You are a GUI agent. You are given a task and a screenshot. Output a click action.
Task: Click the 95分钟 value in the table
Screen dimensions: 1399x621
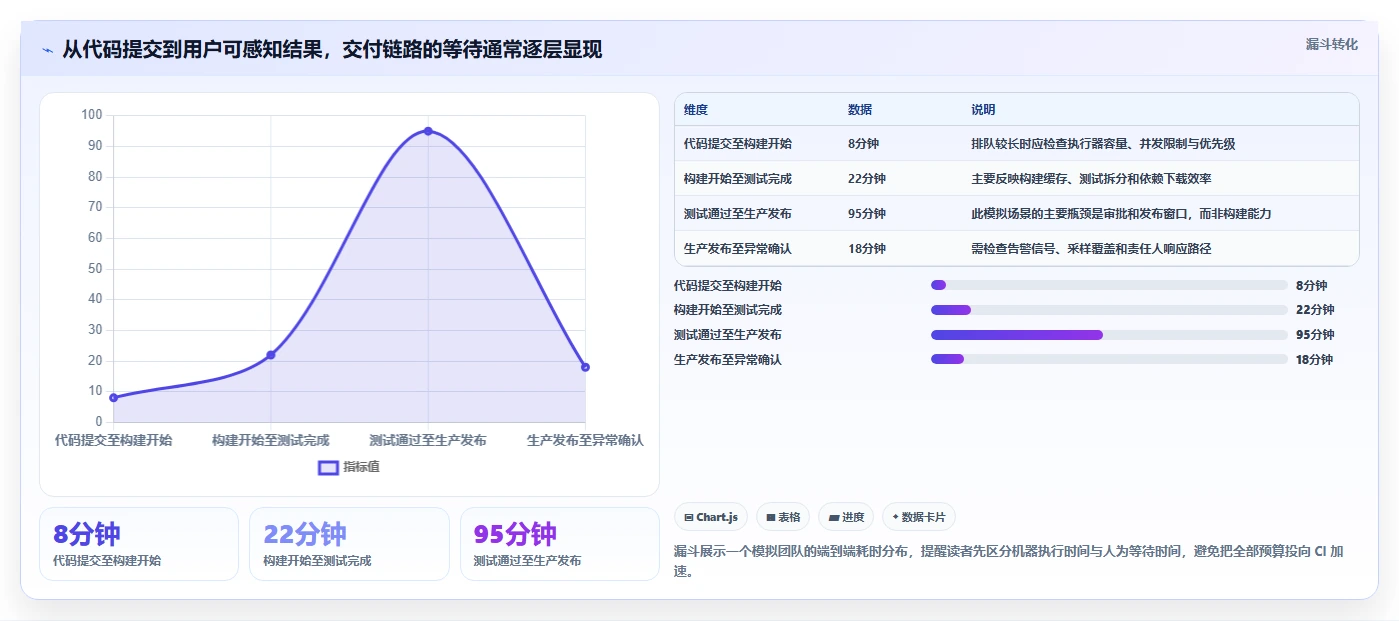[867, 214]
